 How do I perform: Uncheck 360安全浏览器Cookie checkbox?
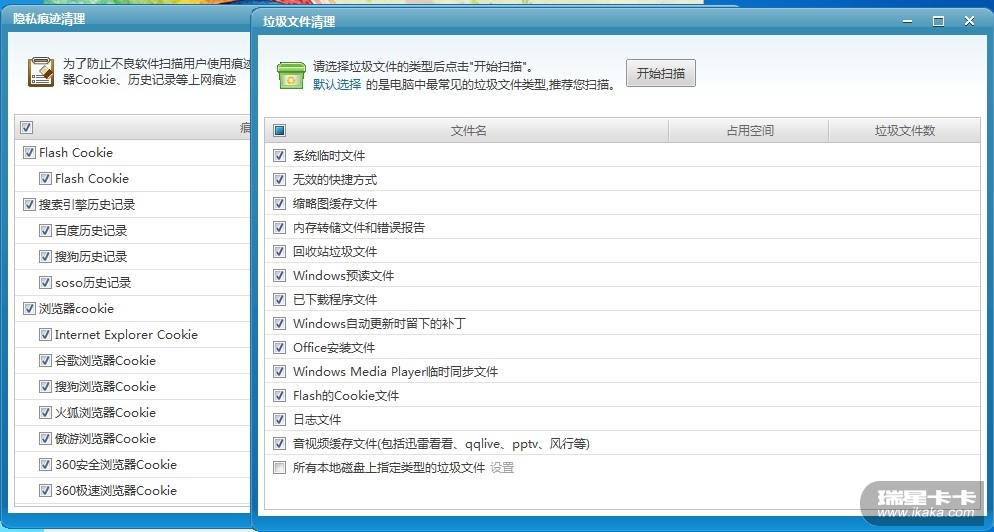(45, 465)
